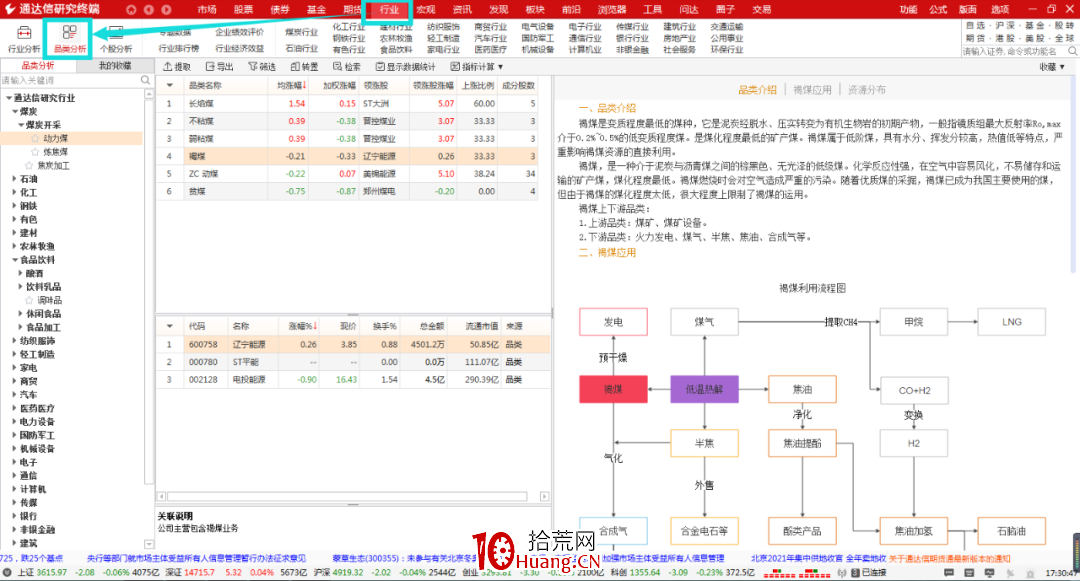Click the securities command input field

click(x=1014, y=52)
